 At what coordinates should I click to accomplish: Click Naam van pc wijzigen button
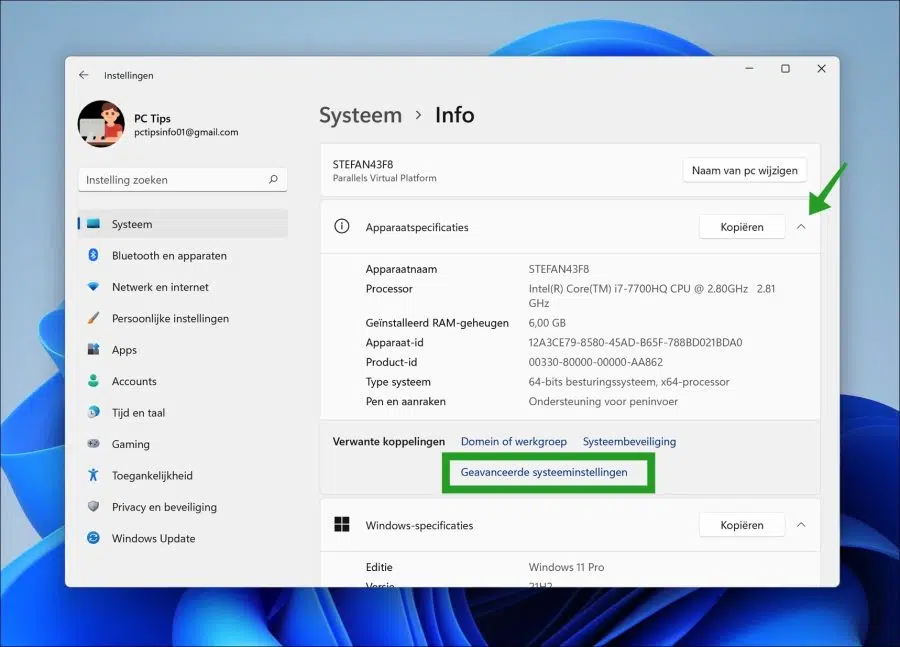744,171
